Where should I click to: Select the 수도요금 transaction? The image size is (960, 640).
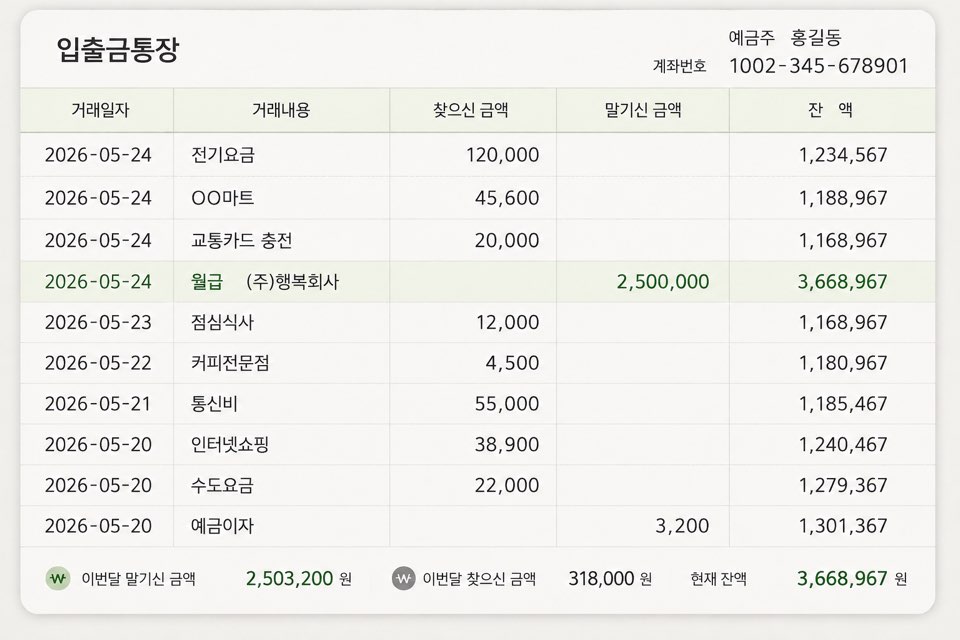(x=478, y=485)
